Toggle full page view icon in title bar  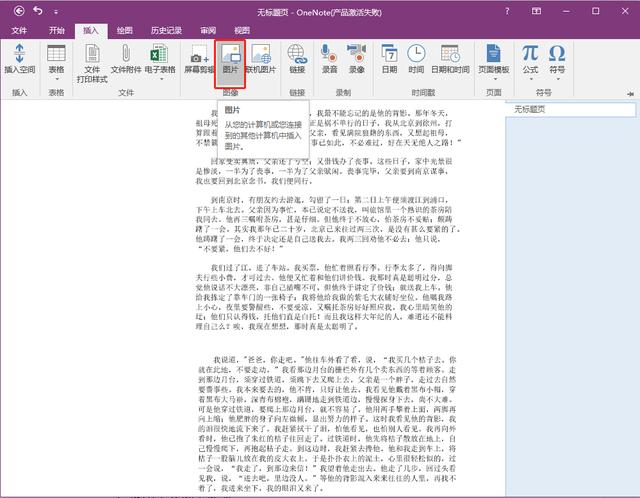coord(536,11)
